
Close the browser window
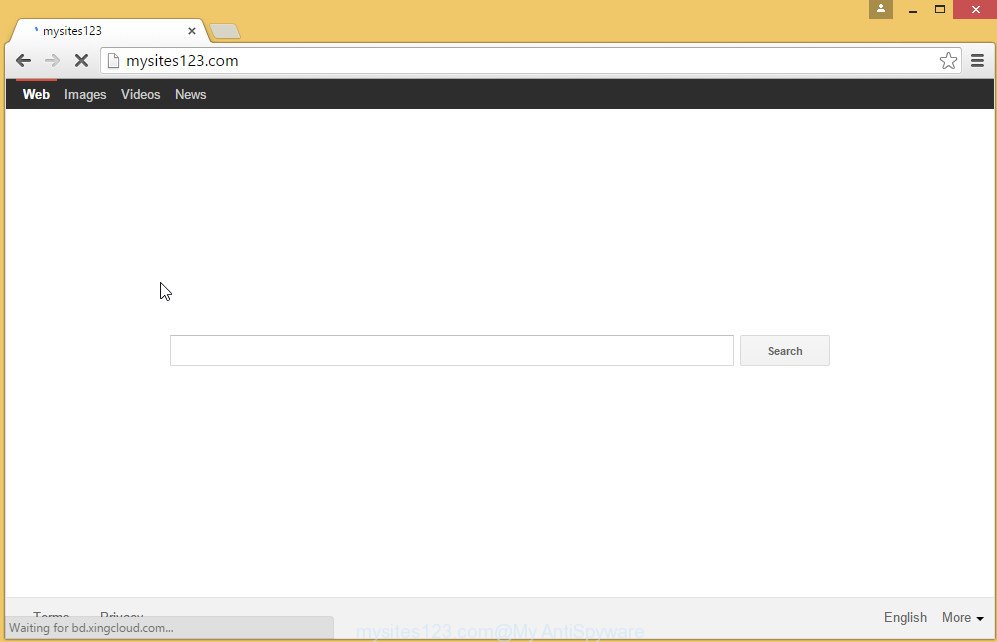[x=975, y=10]
